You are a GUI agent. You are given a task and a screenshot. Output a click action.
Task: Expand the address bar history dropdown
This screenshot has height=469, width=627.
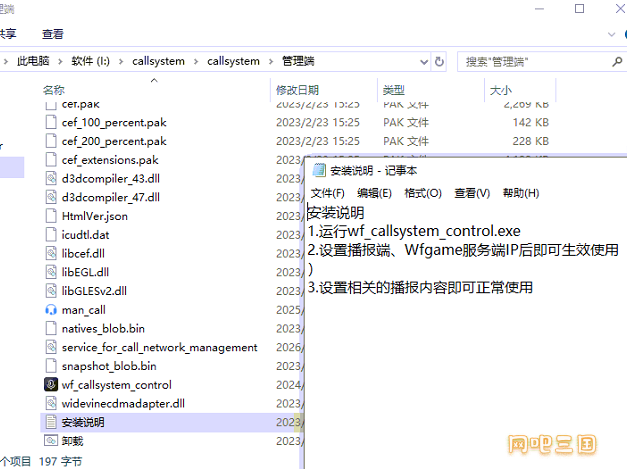[424, 62]
